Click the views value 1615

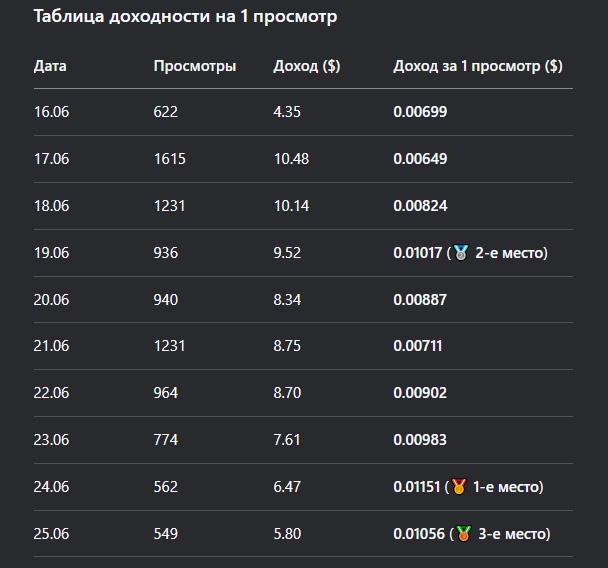pyautogui.click(x=169, y=159)
